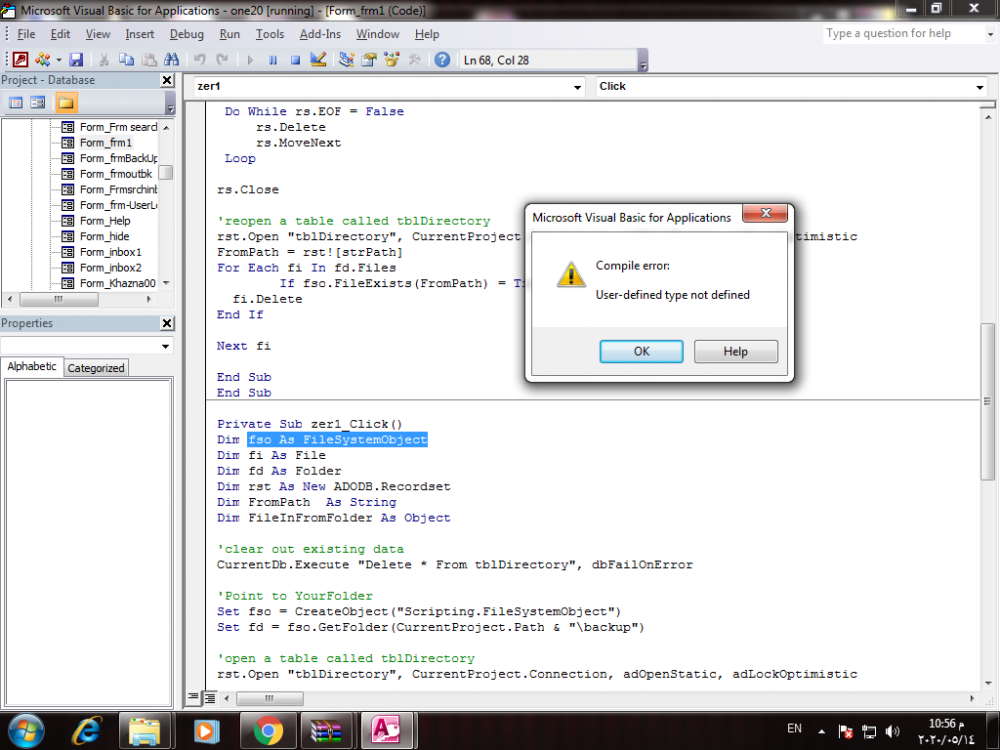Screen dimensions: 1000x750
Task: Open the Add-Ins menu
Action: pos(320,34)
